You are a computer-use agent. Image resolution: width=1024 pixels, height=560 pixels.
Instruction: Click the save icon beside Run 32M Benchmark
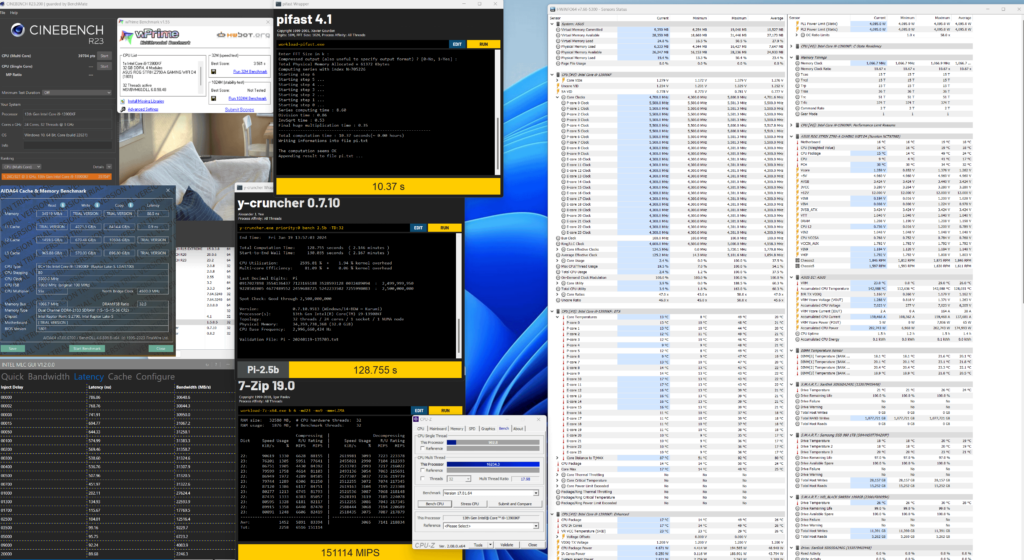coord(214,72)
